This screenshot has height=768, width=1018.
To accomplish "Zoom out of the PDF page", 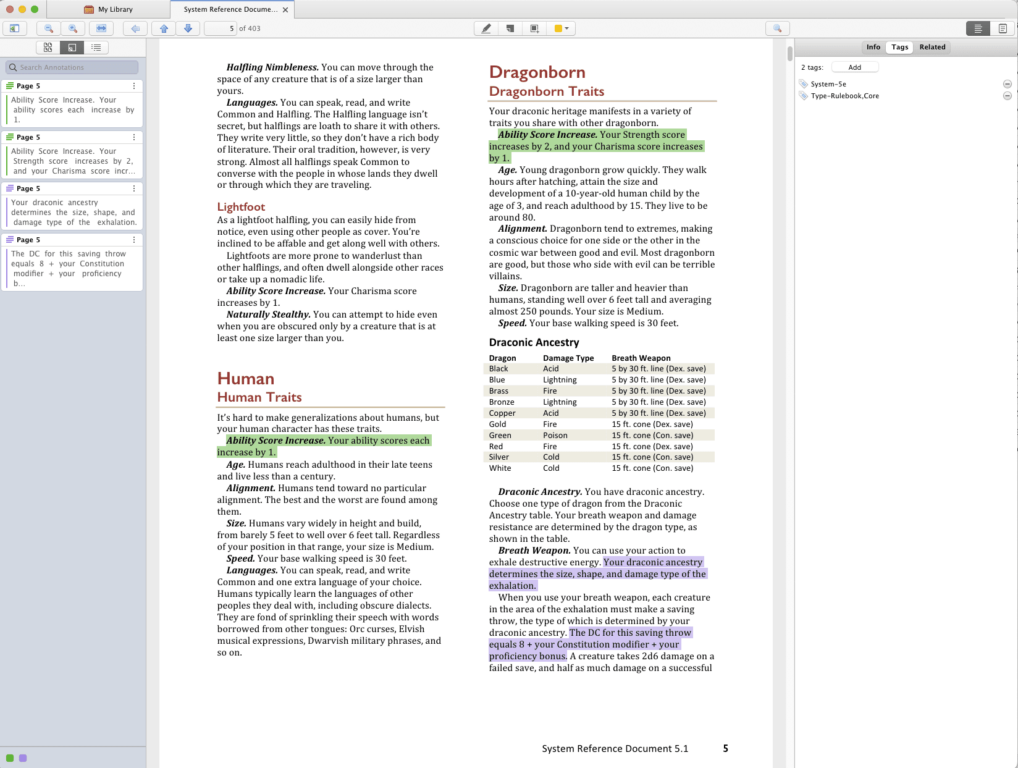I will pyautogui.click(x=48, y=27).
